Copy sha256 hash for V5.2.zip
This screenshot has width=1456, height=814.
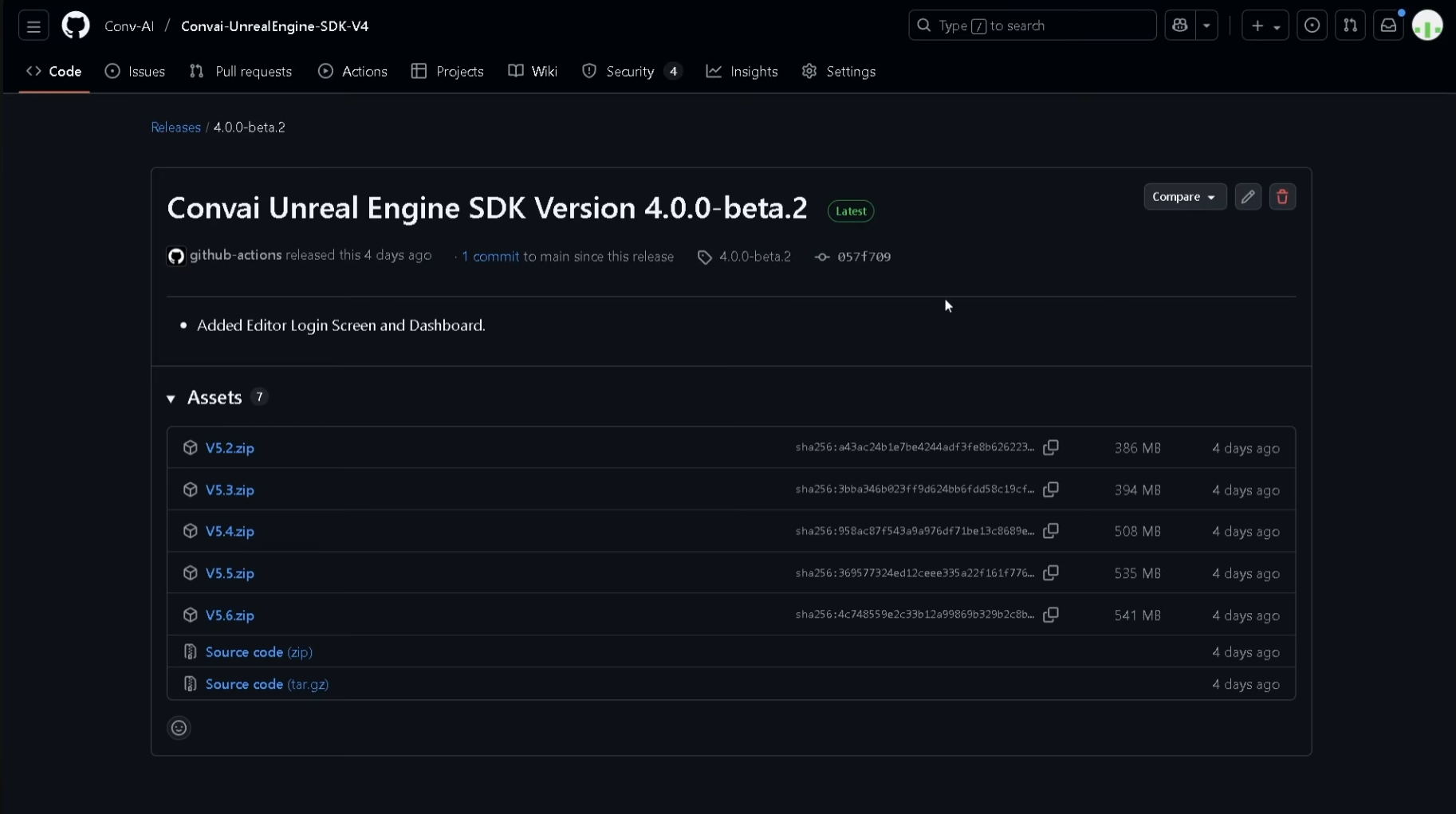[x=1051, y=447]
